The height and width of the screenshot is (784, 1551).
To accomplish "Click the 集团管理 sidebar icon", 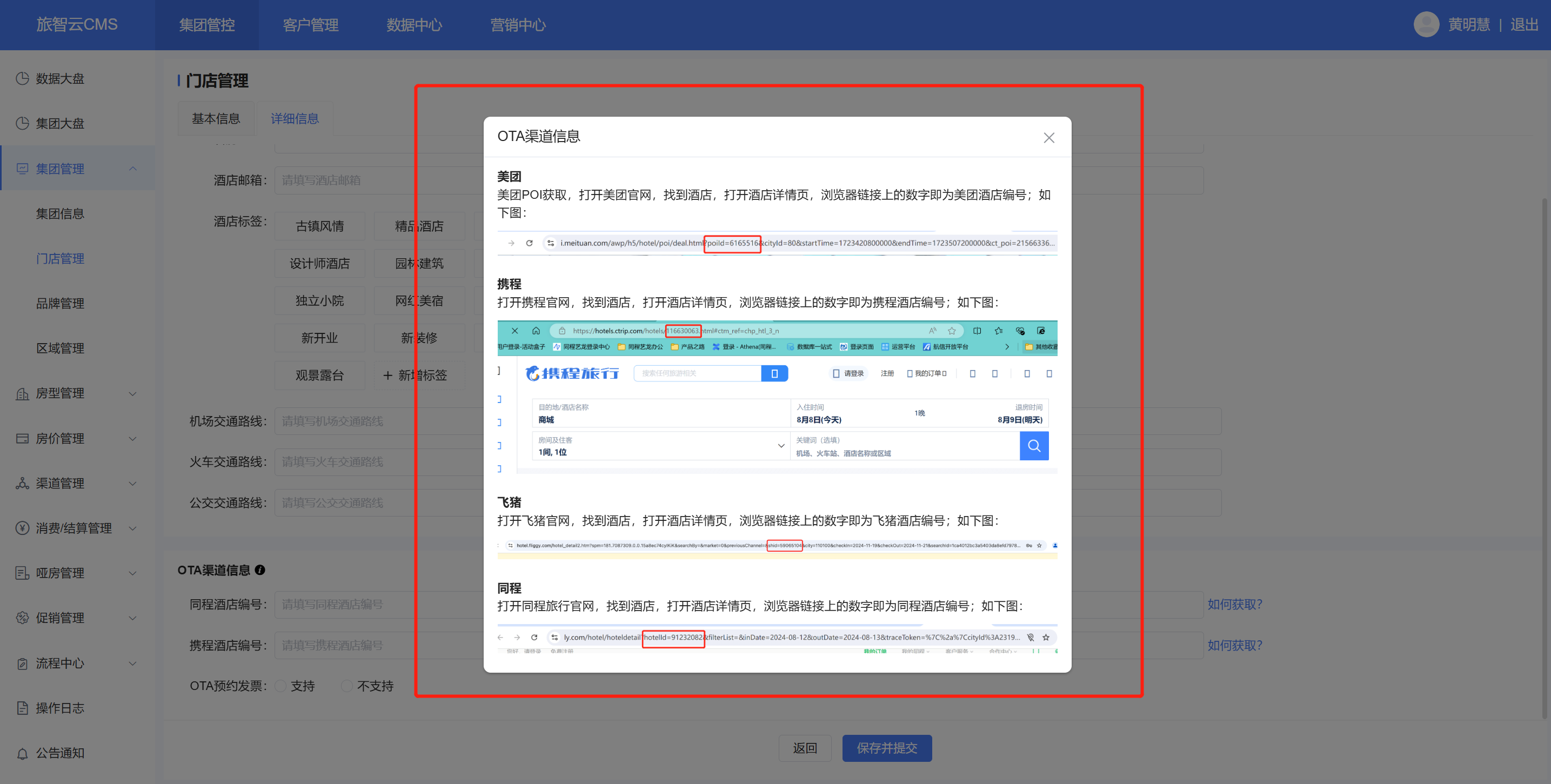I will pos(22,169).
